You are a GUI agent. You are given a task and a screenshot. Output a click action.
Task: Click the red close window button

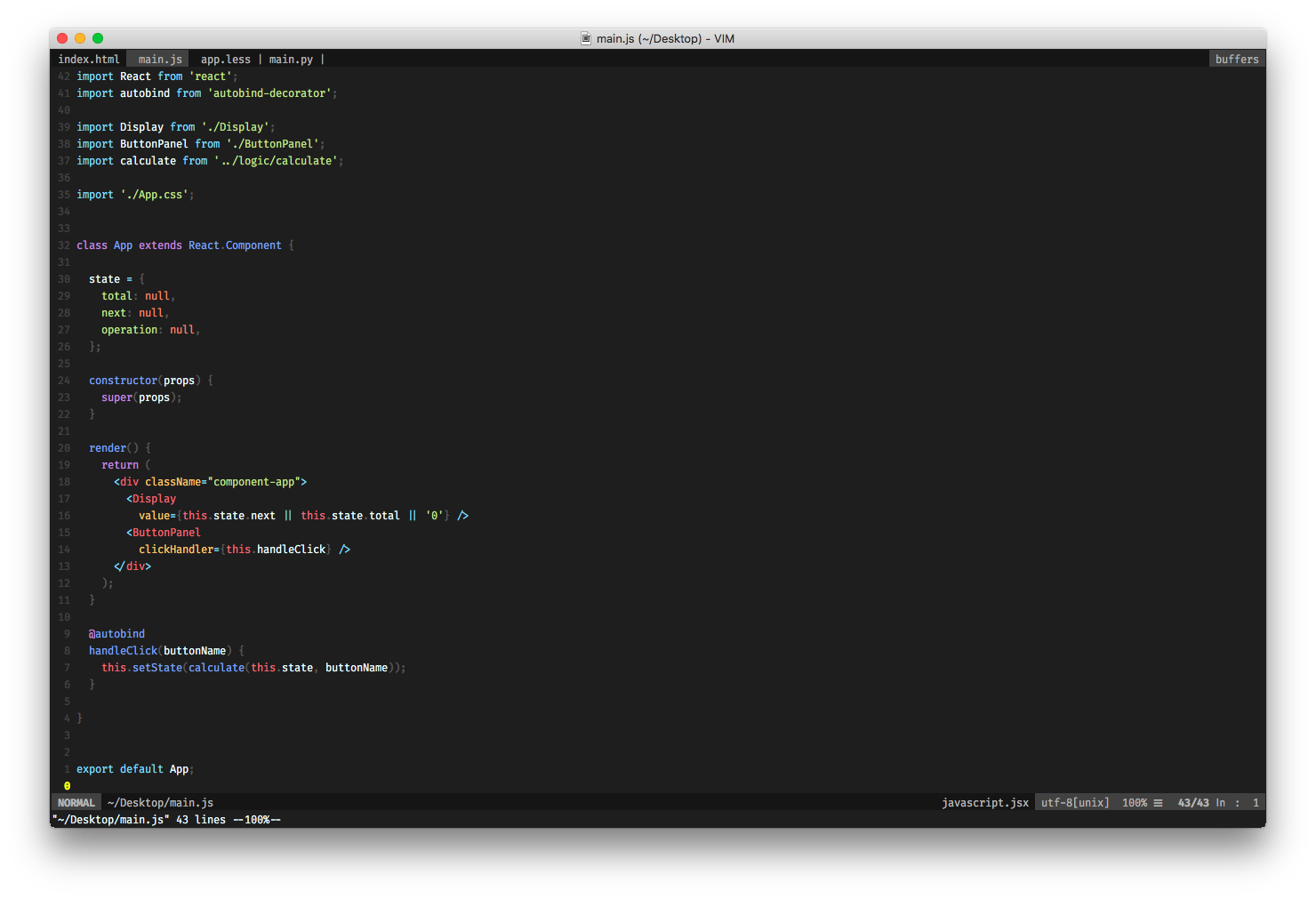(62, 38)
